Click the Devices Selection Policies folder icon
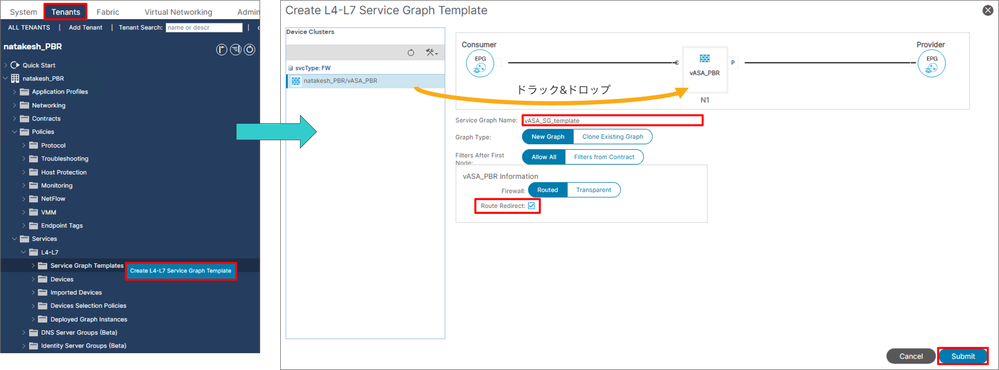This screenshot has height=370, width=999. (x=43, y=306)
